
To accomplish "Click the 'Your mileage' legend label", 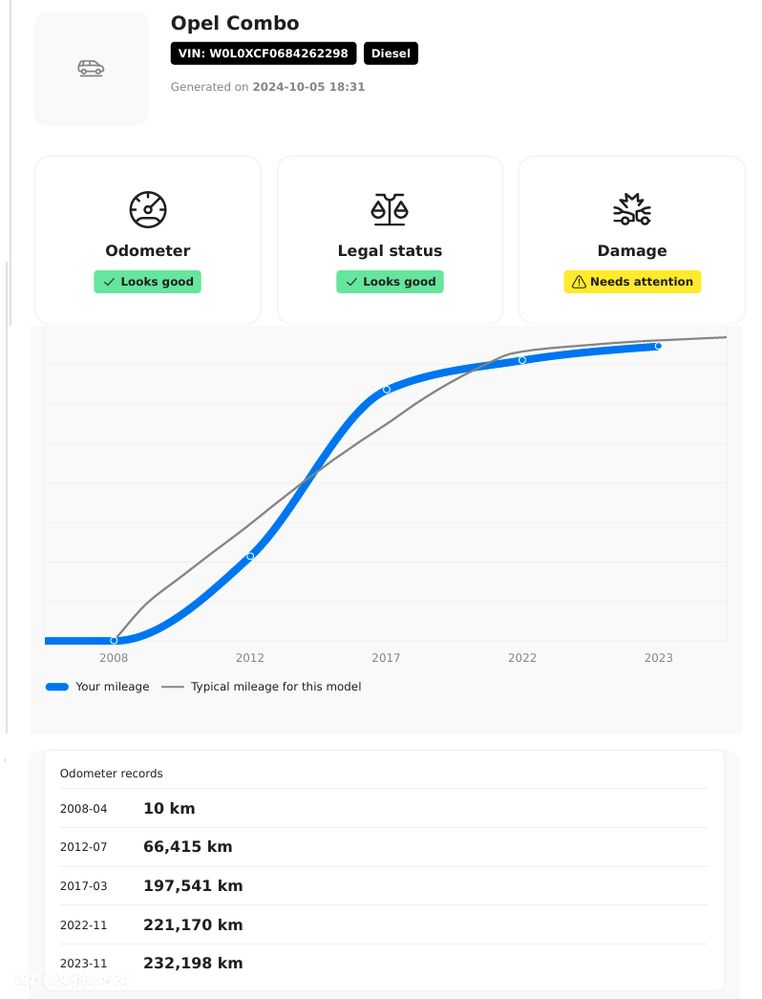I will click(x=112, y=687).
